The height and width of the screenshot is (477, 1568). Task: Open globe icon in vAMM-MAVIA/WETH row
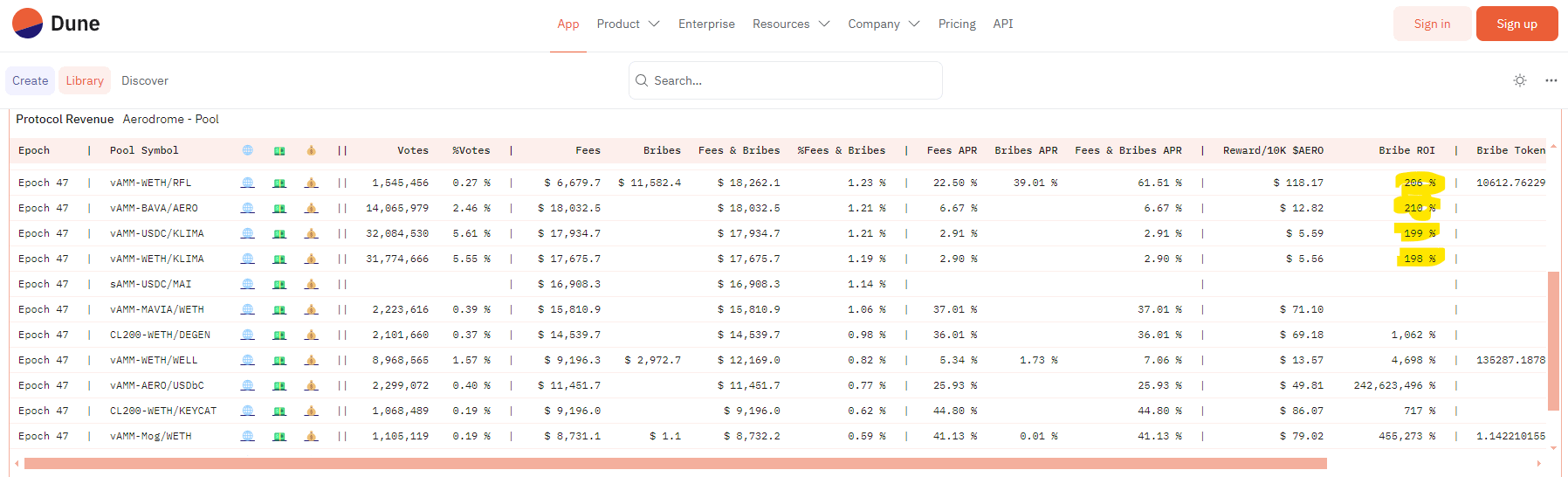248,309
